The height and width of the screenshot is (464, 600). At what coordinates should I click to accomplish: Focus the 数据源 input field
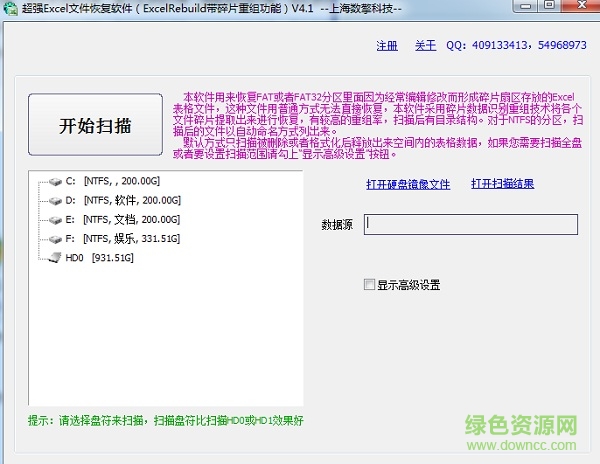471,224
